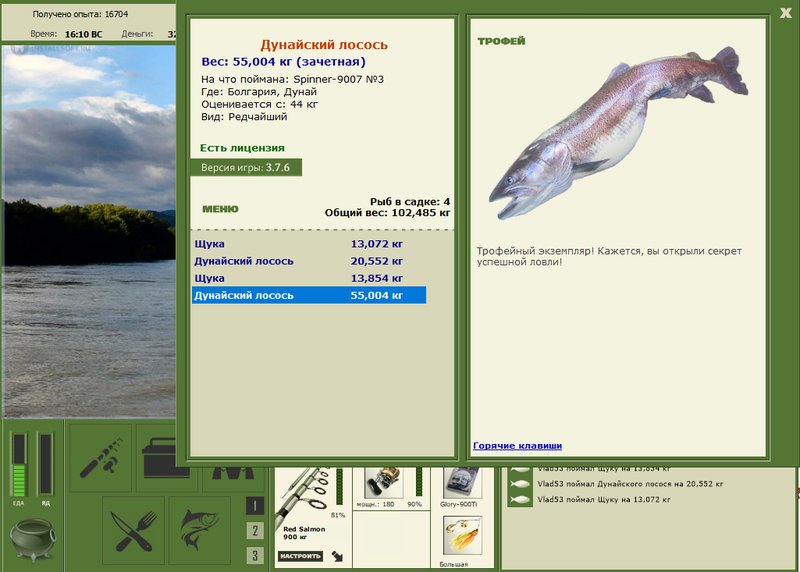Open the Горячие клавиши link
This screenshot has width=800, height=572.
click(x=517, y=445)
